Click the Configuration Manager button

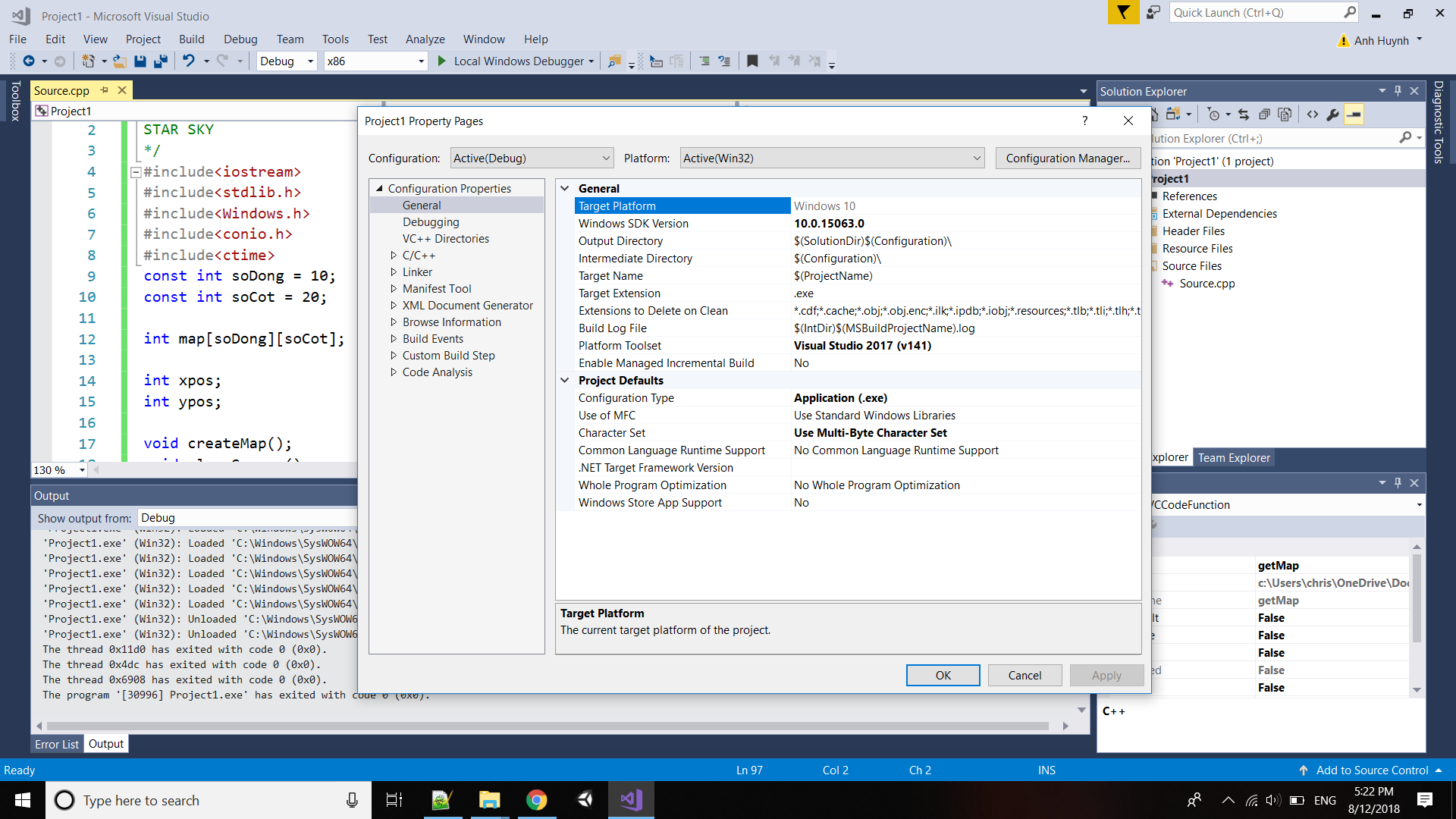(x=1067, y=158)
